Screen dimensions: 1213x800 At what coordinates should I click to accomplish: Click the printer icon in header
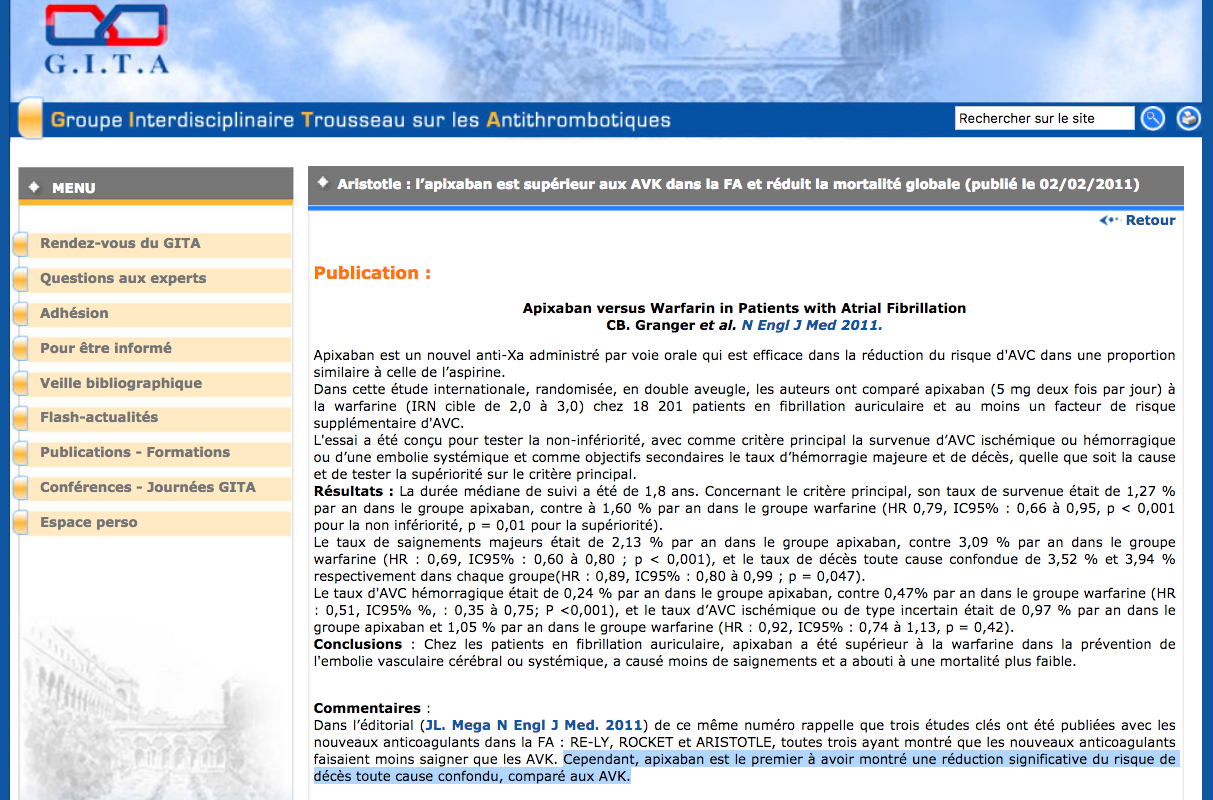1188,118
